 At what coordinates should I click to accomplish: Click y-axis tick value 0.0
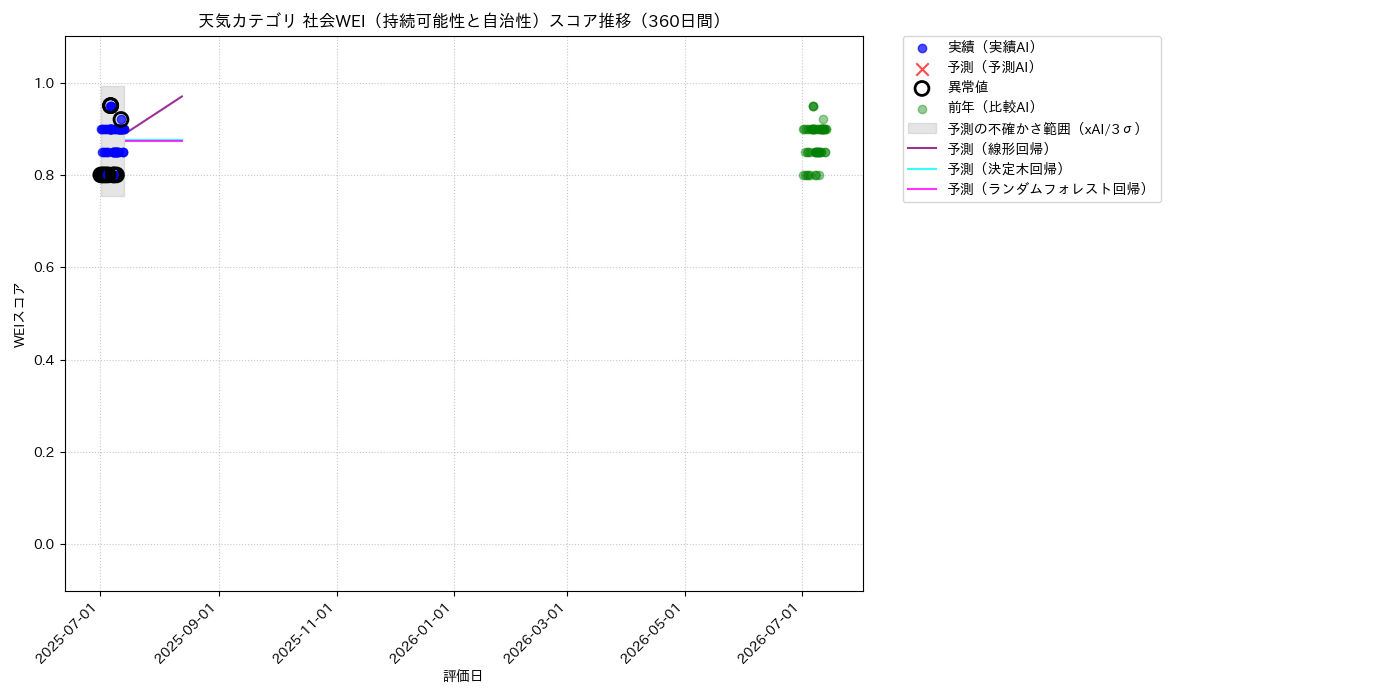coord(45,544)
